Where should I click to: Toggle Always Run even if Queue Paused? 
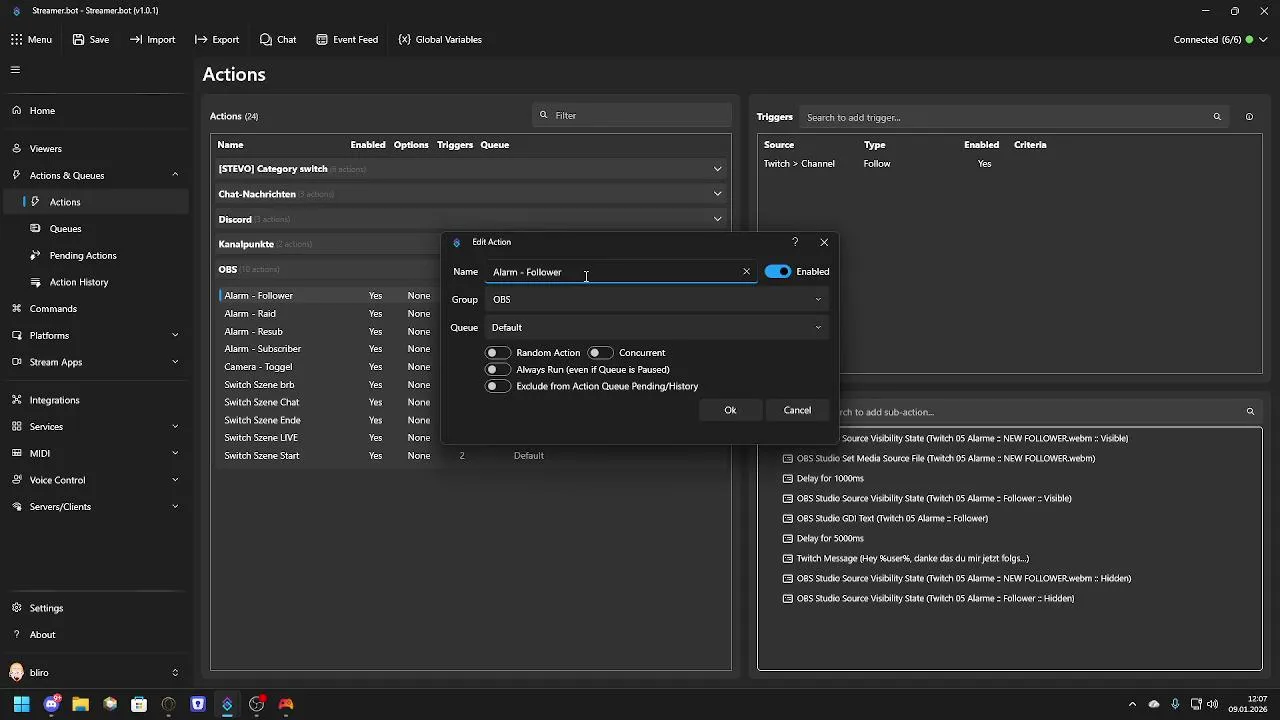point(497,370)
